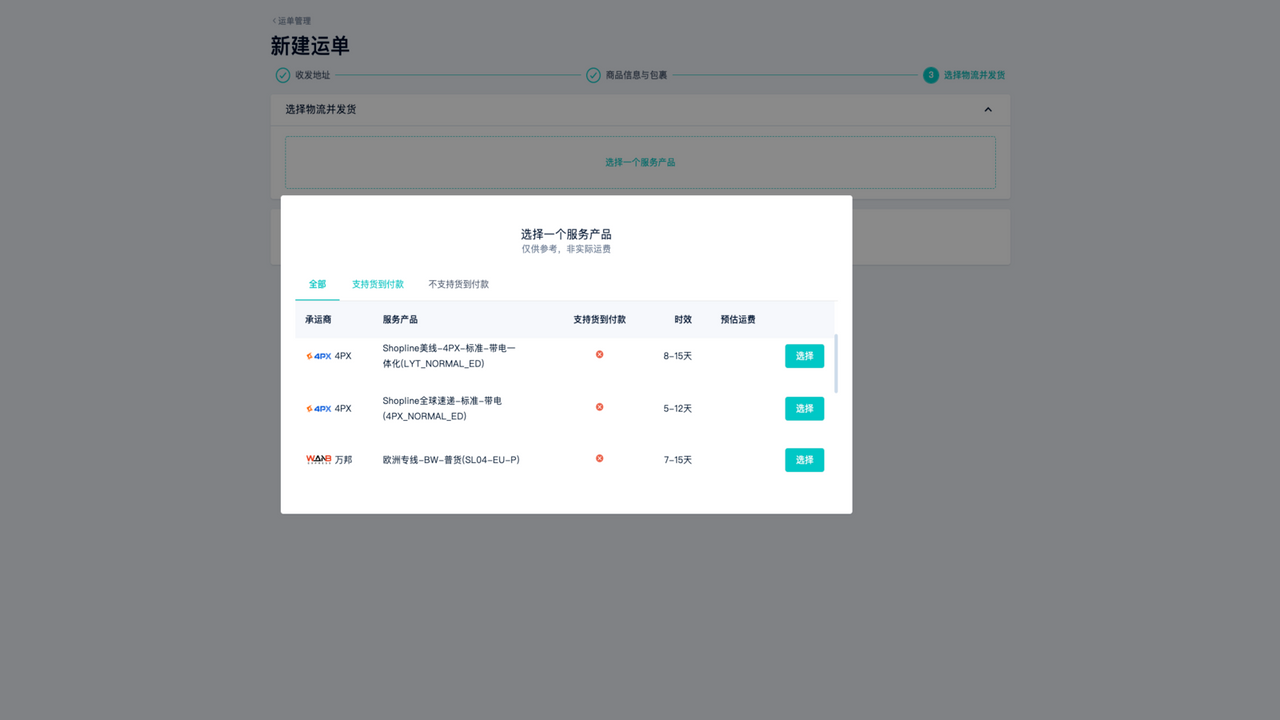Click the 7~15天 delivery time cell
1280x720 pixels.
click(x=678, y=460)
